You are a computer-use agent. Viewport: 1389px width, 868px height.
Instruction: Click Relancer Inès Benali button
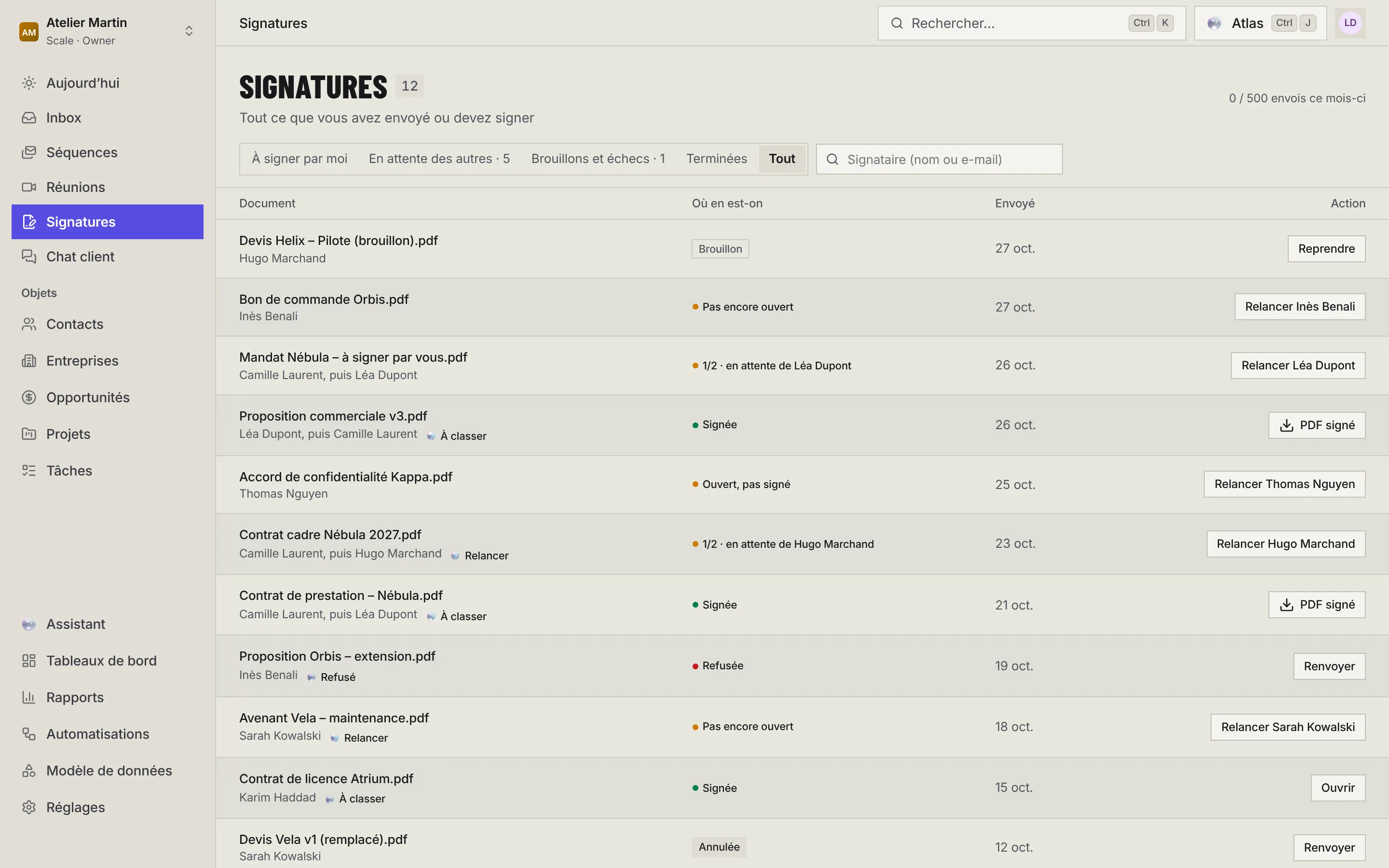point(1299,307)
